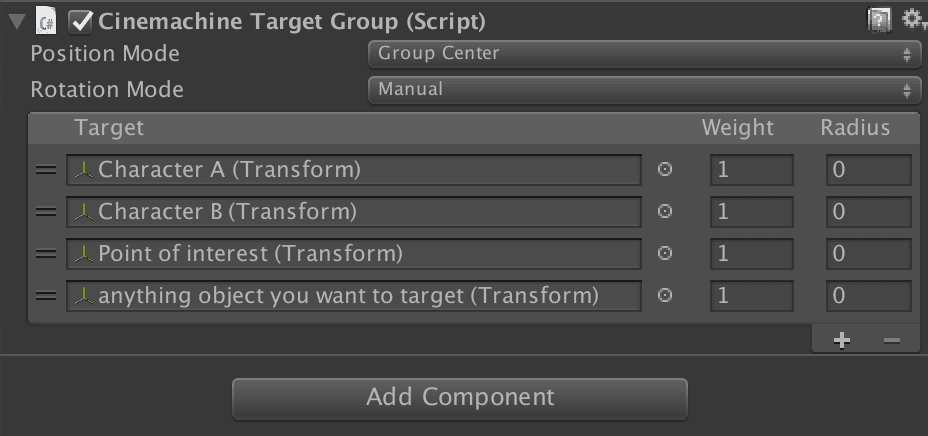This screenshot has height=436, width=928.
Task: Open the Rotation Mode dropdown
Action: point(645,91)
